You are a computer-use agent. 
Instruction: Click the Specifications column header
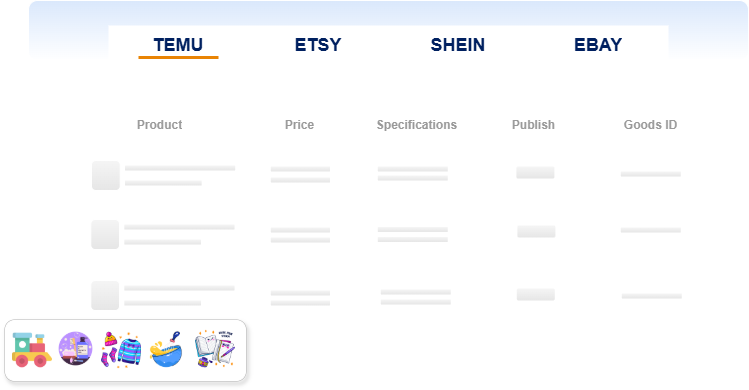point(417,125)
